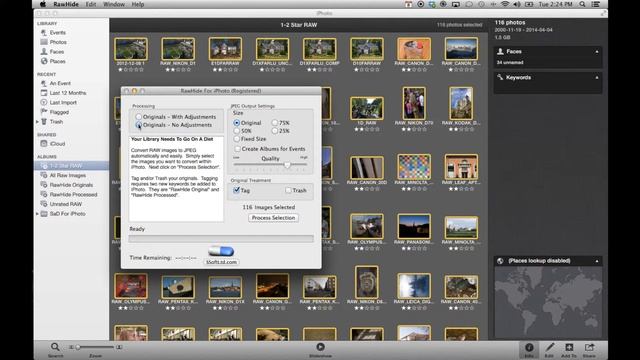Open the Trash item in sidebar
640x360 pixels.
coord(56,122)
